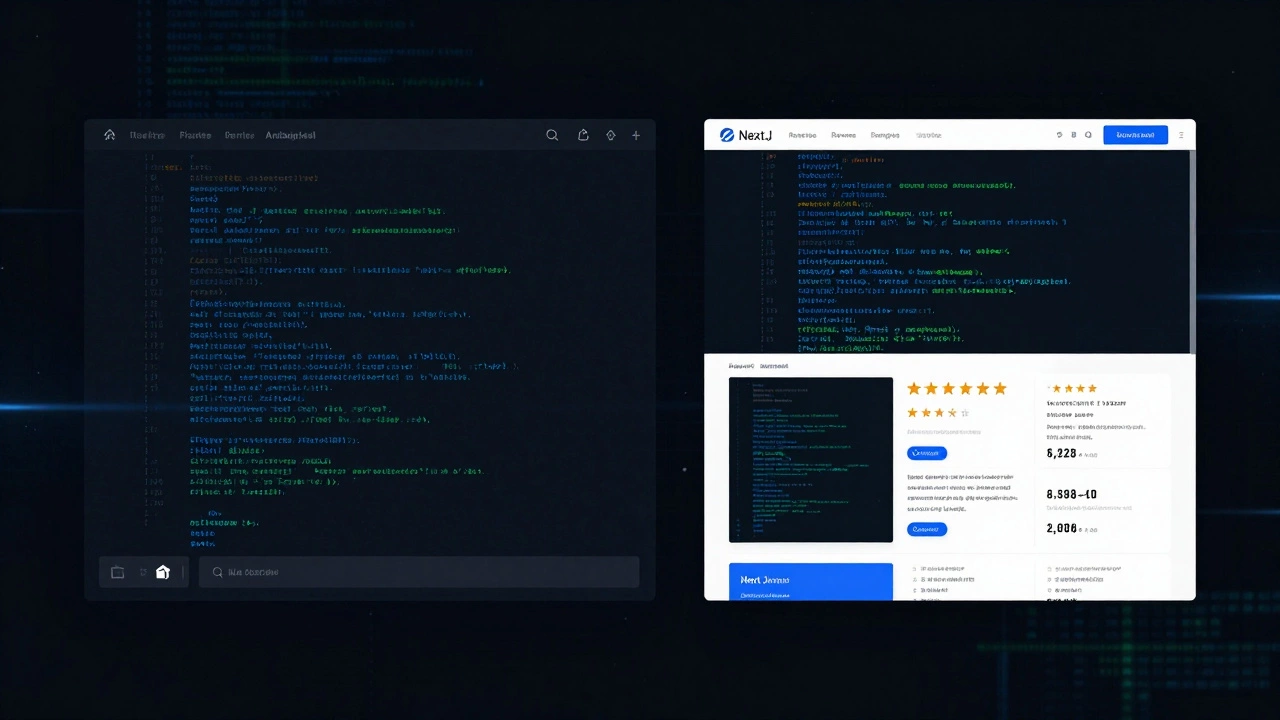Click the folder icon at the bottom left
Image resolution: width=1280 pixels, height=720 pixels.
click(x=117, y=572)
